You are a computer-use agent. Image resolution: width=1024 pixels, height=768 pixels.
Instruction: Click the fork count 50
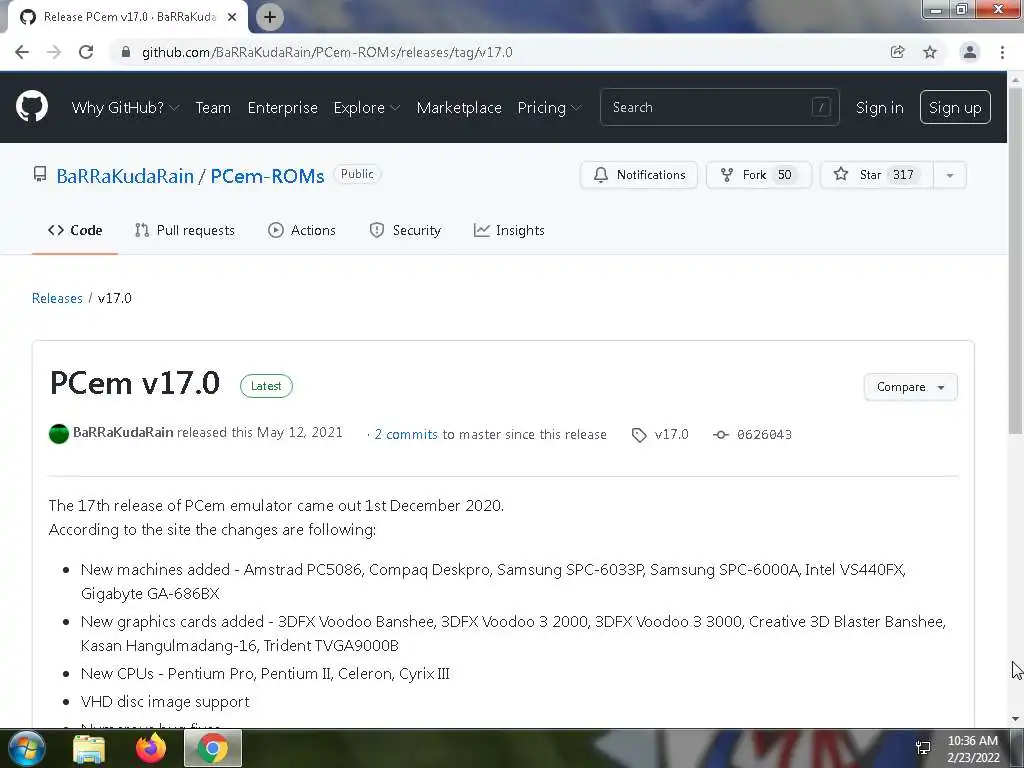pyautogui.click(x=784, y=175)
